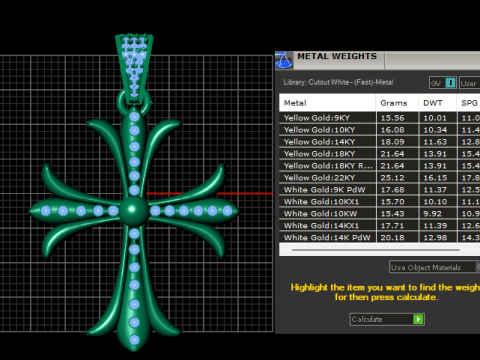Viewport: 480px width, 360px height.
Task: Select the cross pendant's center sphere
Action: point(134,210)
